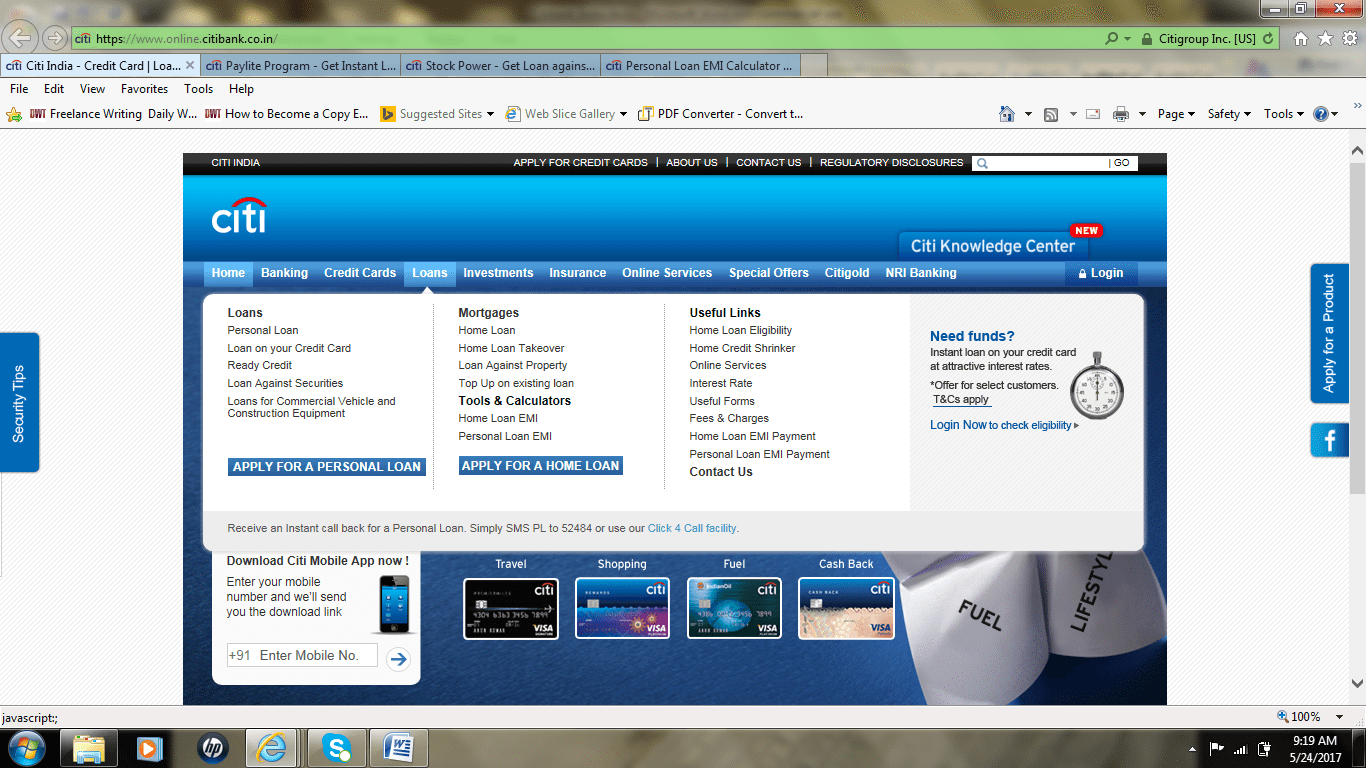This screenshot has width=1366, height=768.
Task: Click the browser Back arrow button
Action: click(22, 38)
